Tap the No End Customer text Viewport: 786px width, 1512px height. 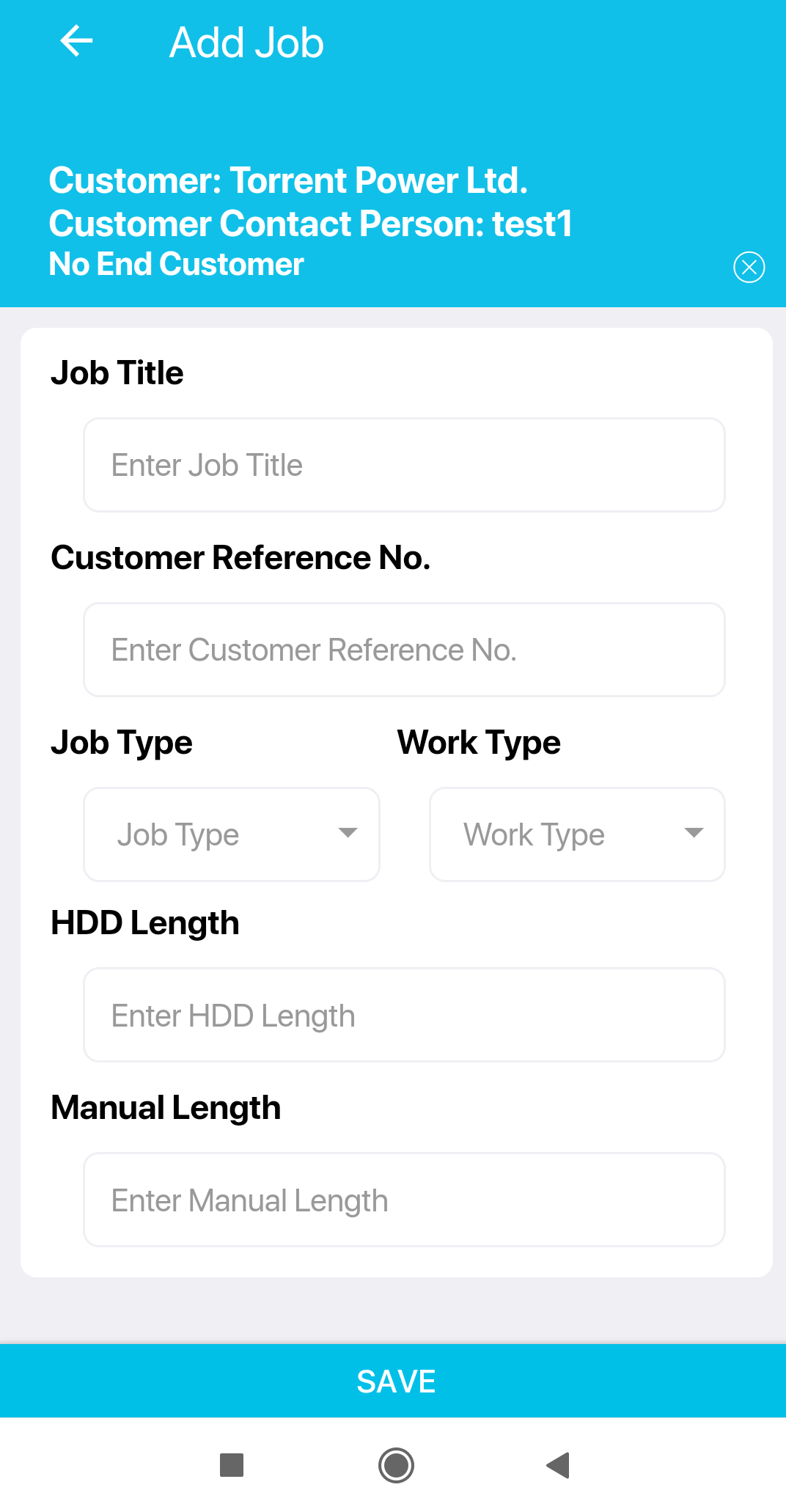pos(176,264)
